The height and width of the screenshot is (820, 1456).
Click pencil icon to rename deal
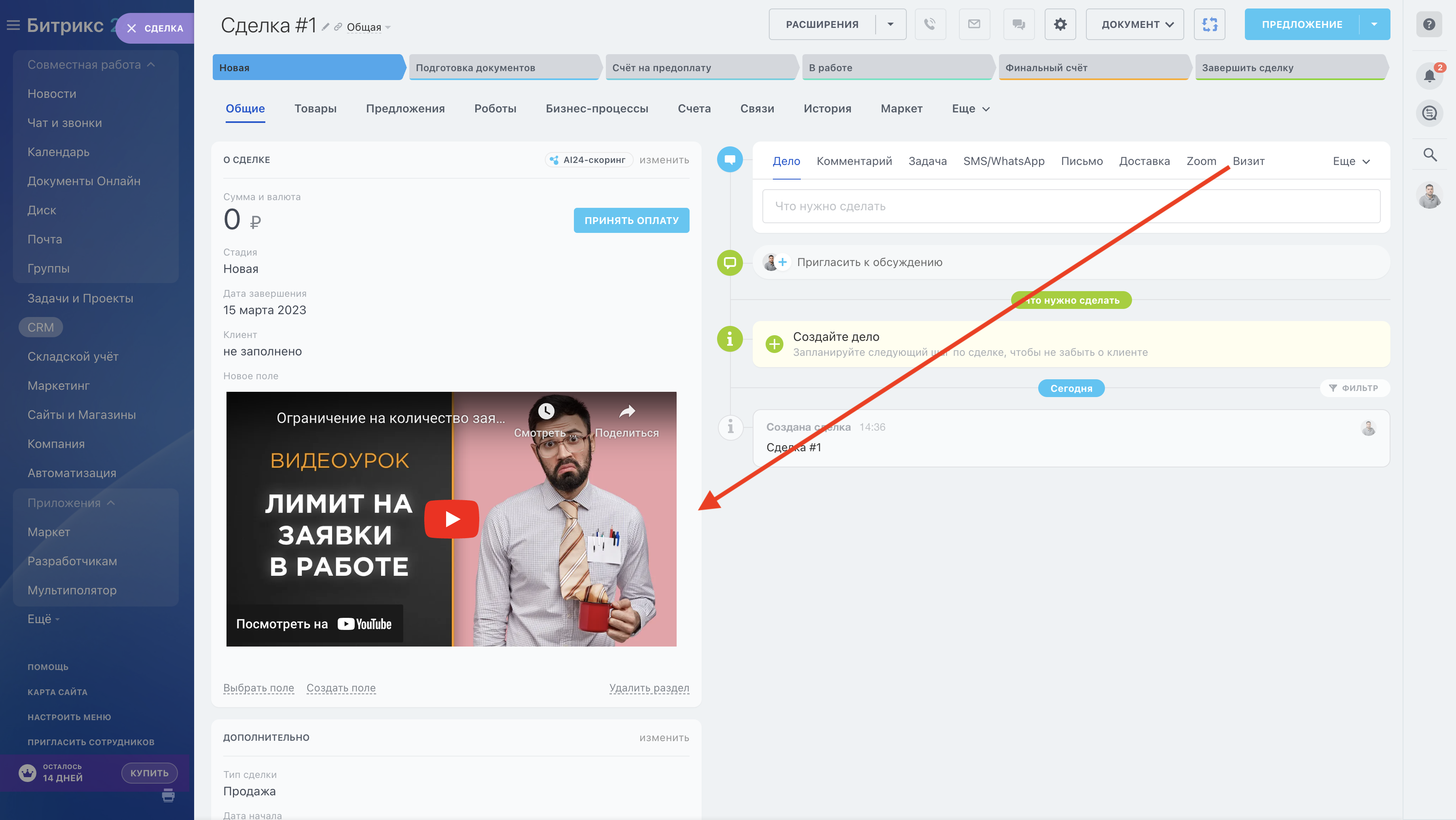pos(326,27)
